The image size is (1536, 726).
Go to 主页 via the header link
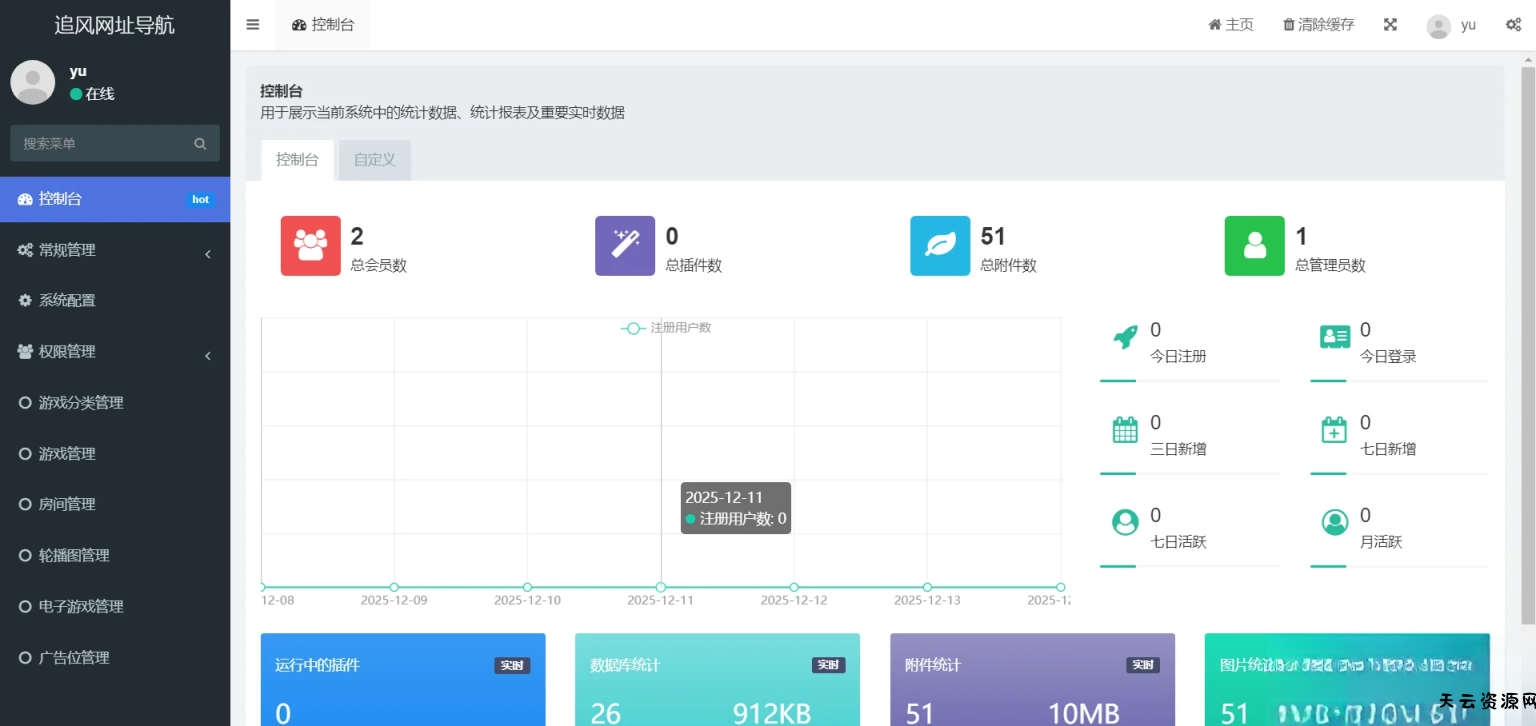coord(1231,25)
